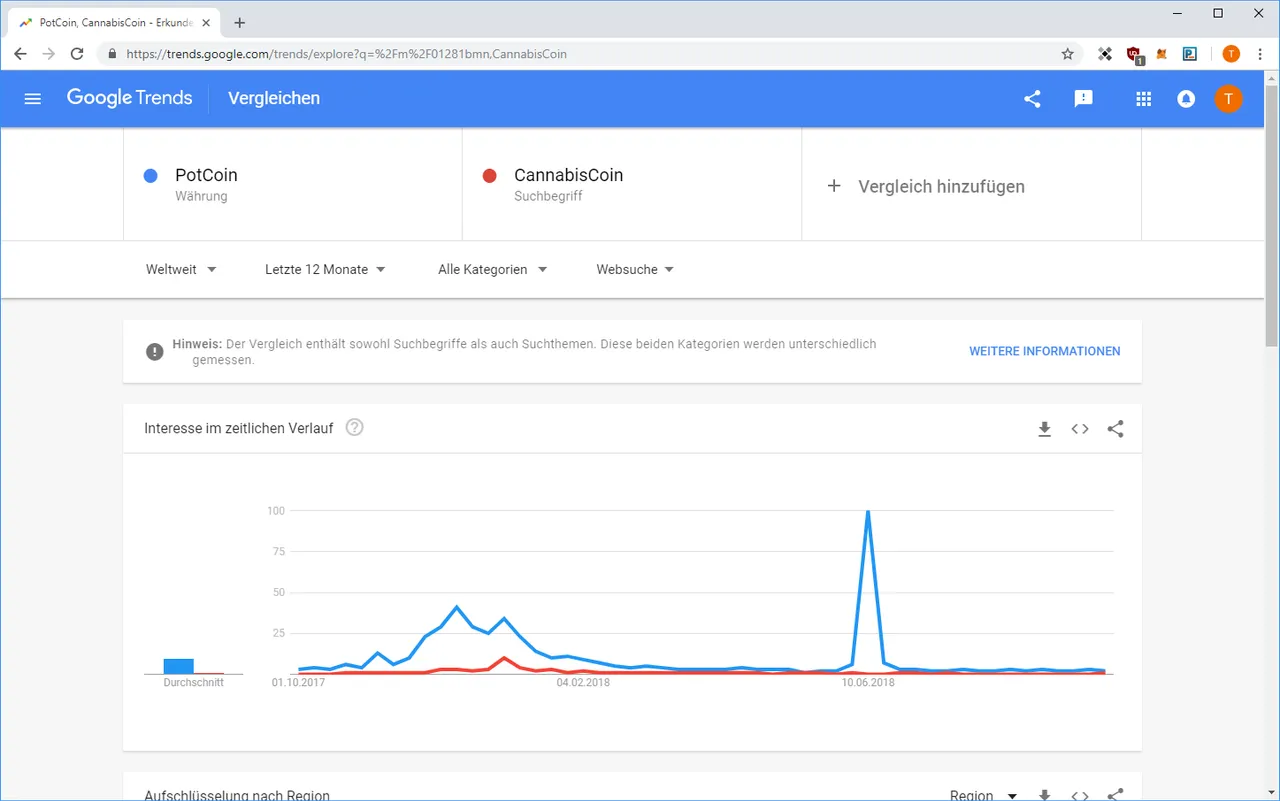Open the MetaMask fox extension
This screenshot has width=1280, height=801.
click(1162, 54)
